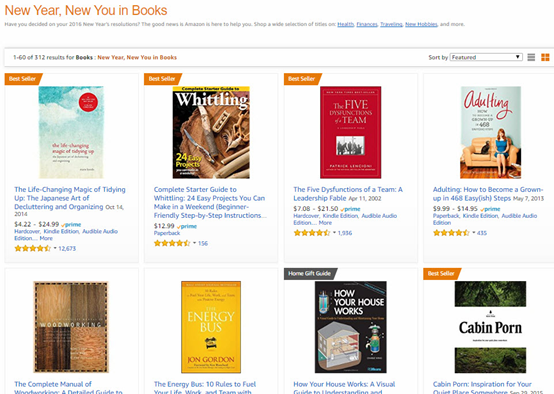Open the Finances category link
This screenshot has width=554, height=394.
[367, 24]
